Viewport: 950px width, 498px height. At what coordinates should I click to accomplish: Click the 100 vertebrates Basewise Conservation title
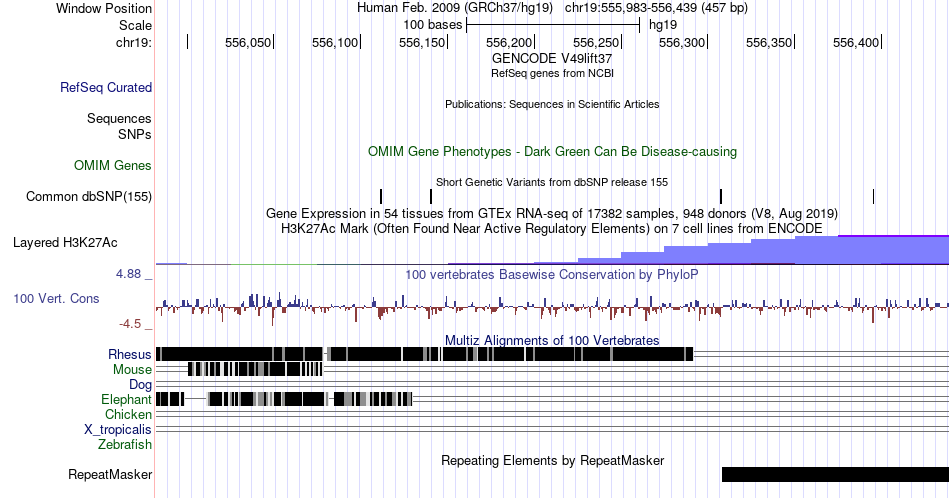pyautogui.click(x=552, y=274)
